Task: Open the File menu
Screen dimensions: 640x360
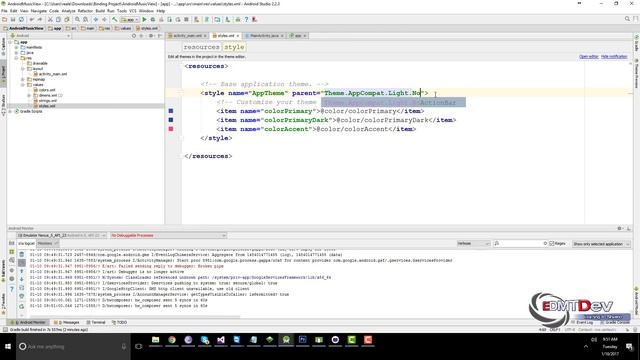Action: point(4,11)
